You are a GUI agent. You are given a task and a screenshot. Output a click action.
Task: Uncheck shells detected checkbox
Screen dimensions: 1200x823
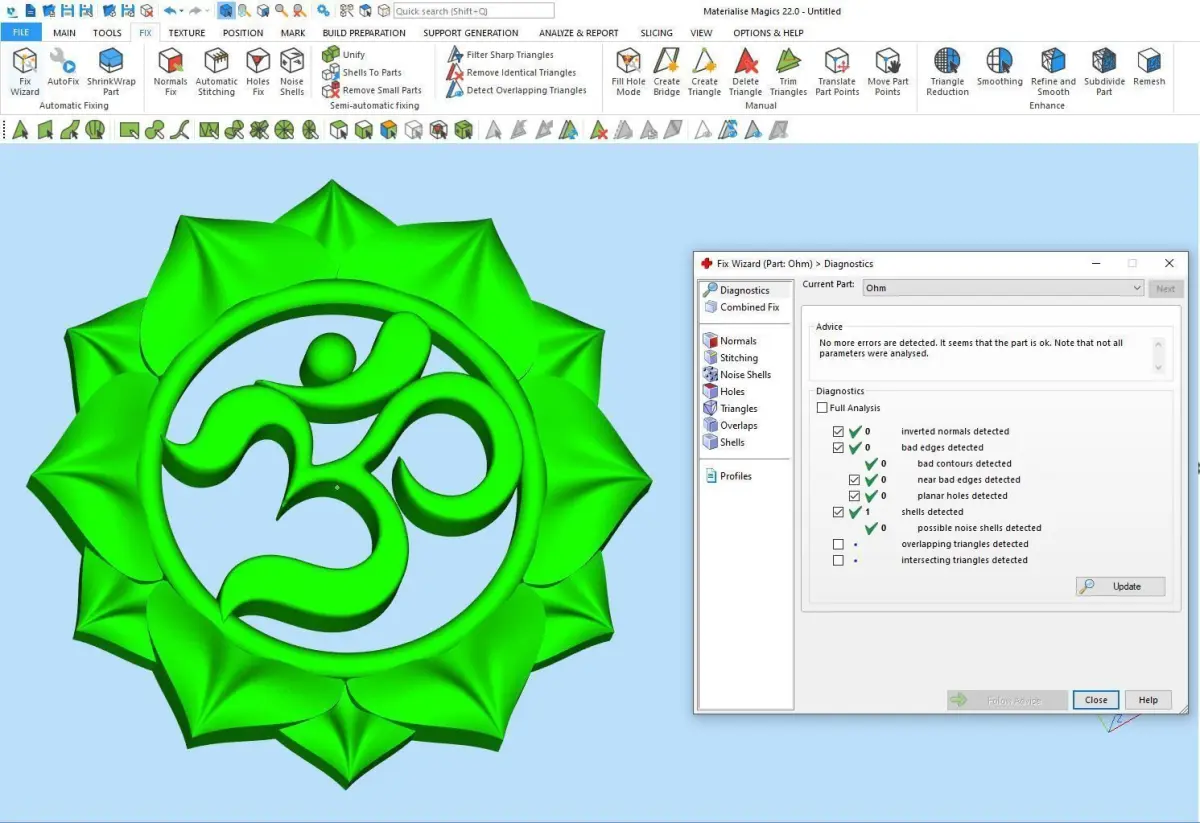pos(838,512)
